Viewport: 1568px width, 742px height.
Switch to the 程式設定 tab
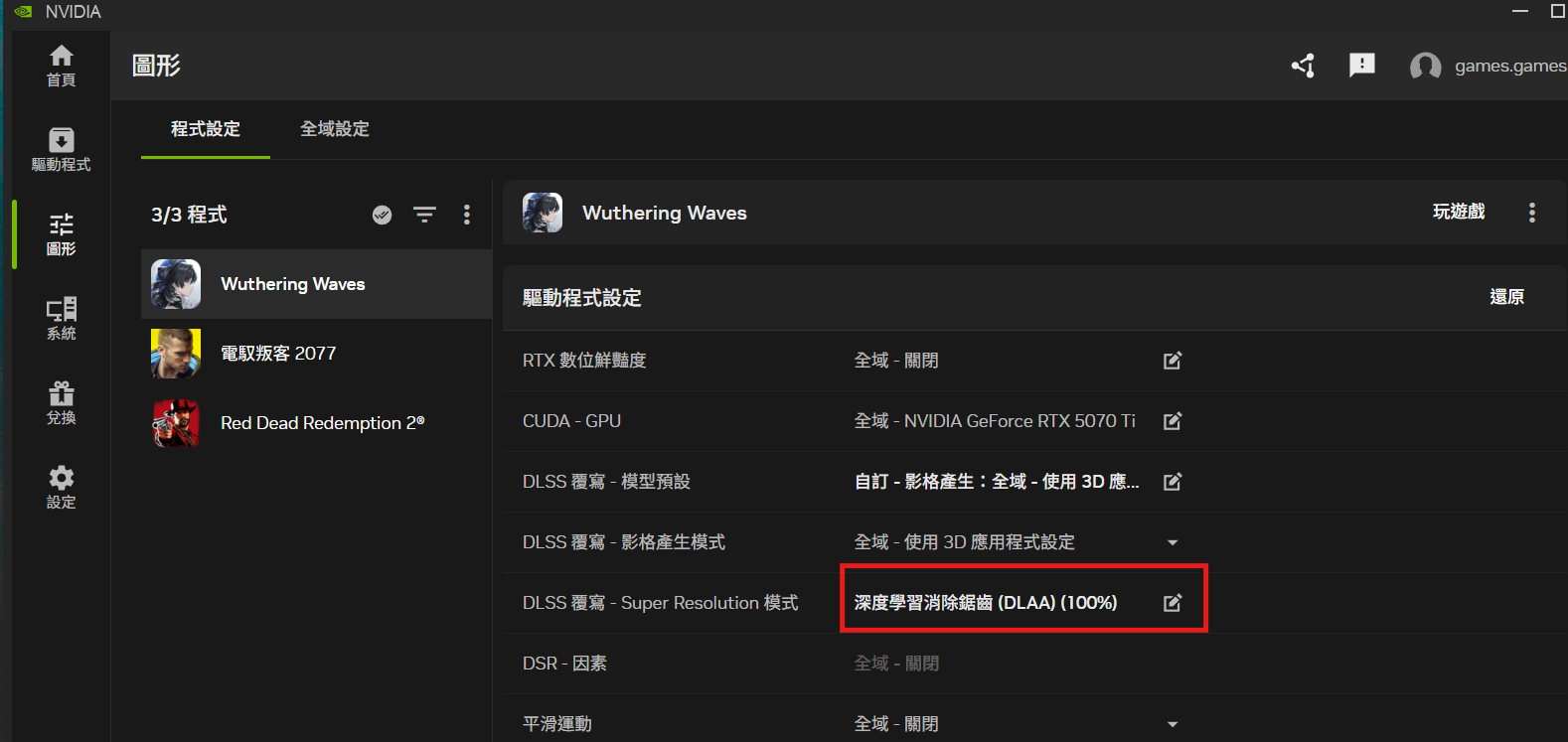click(x=206, y=129)
